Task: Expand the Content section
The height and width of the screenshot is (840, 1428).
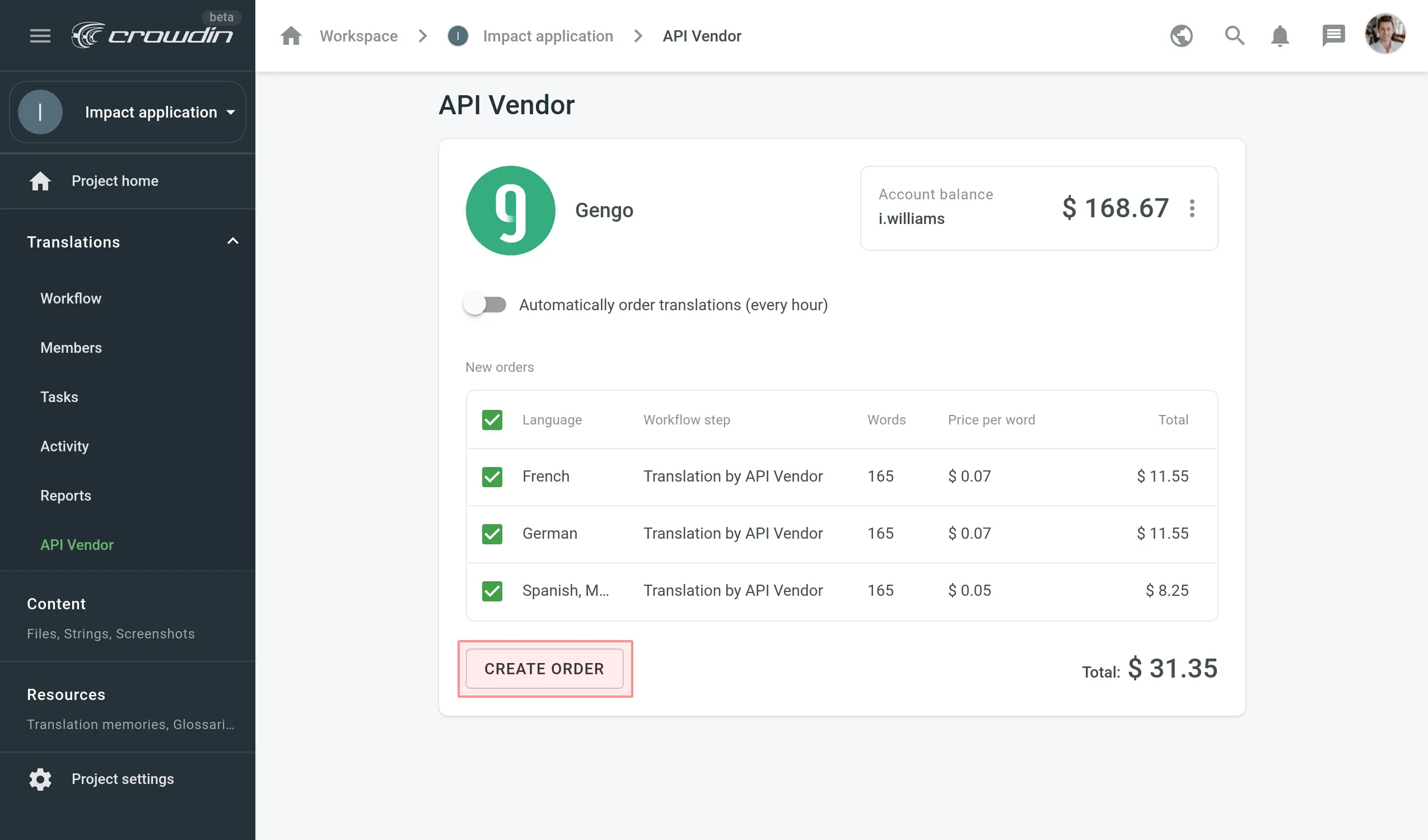Action: tap(128, 617)
